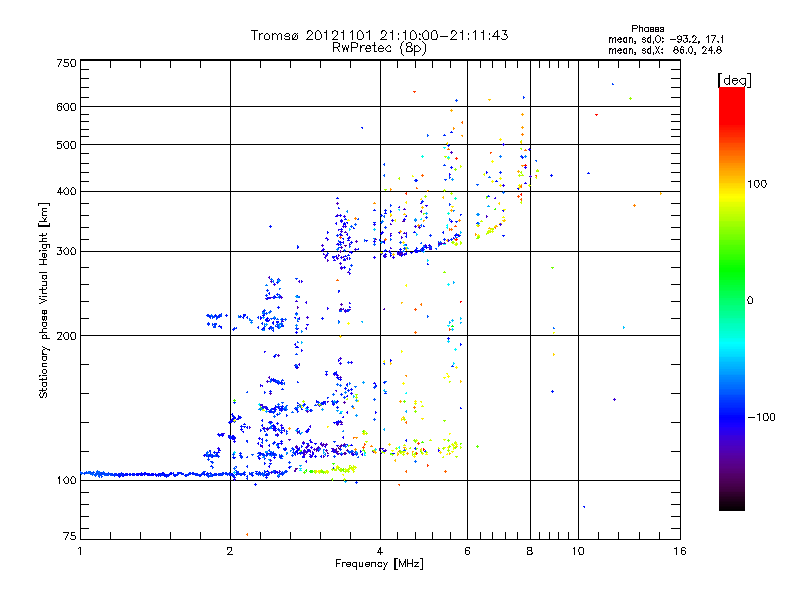Select the "mean, sd,O: -93.2, 17.1" line
The width and height of the screenshot is (800, 600).
click(x=666, y=39)
